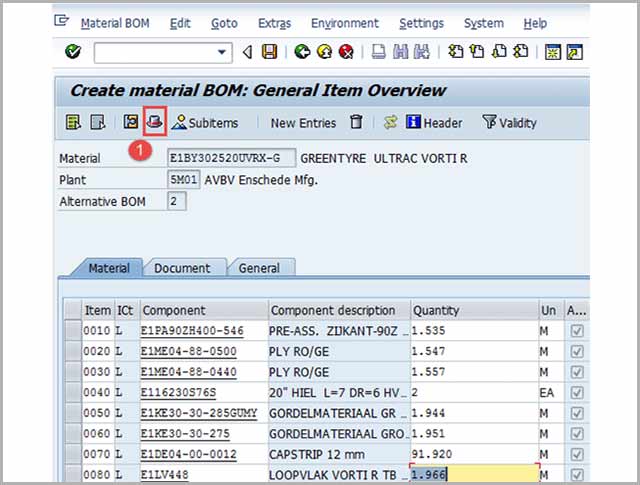Screen dimensions: 640x485
Task: Click the First Page icon
Action: coord(456,52)
